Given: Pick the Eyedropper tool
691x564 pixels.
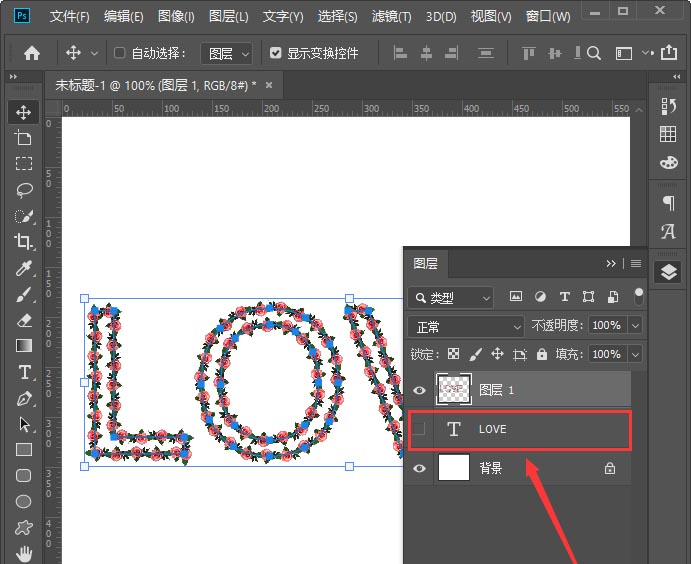Looking at the screenshot, I should point(24,268).
